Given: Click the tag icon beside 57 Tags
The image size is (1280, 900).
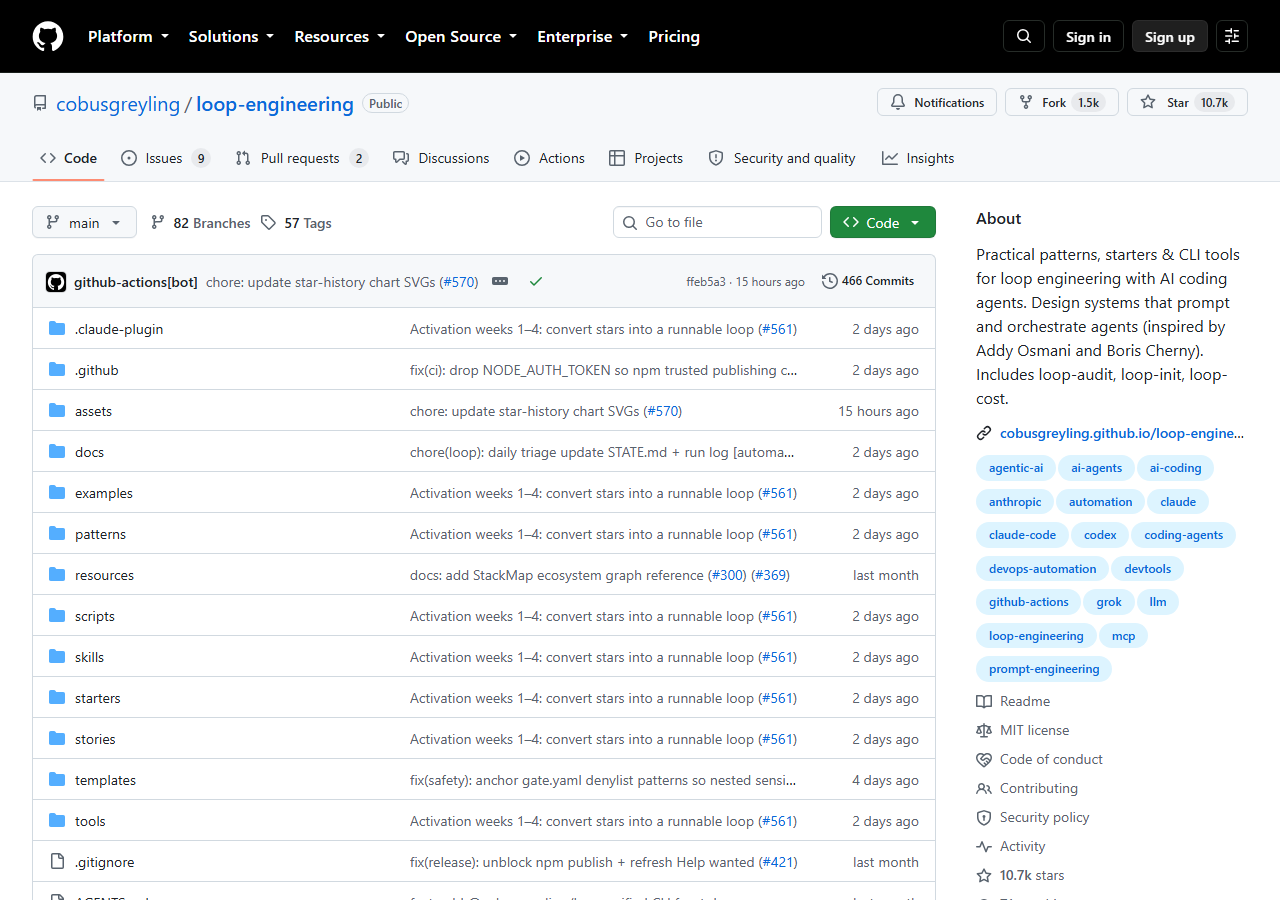Looking at the screenshot, I should (269, 223).
